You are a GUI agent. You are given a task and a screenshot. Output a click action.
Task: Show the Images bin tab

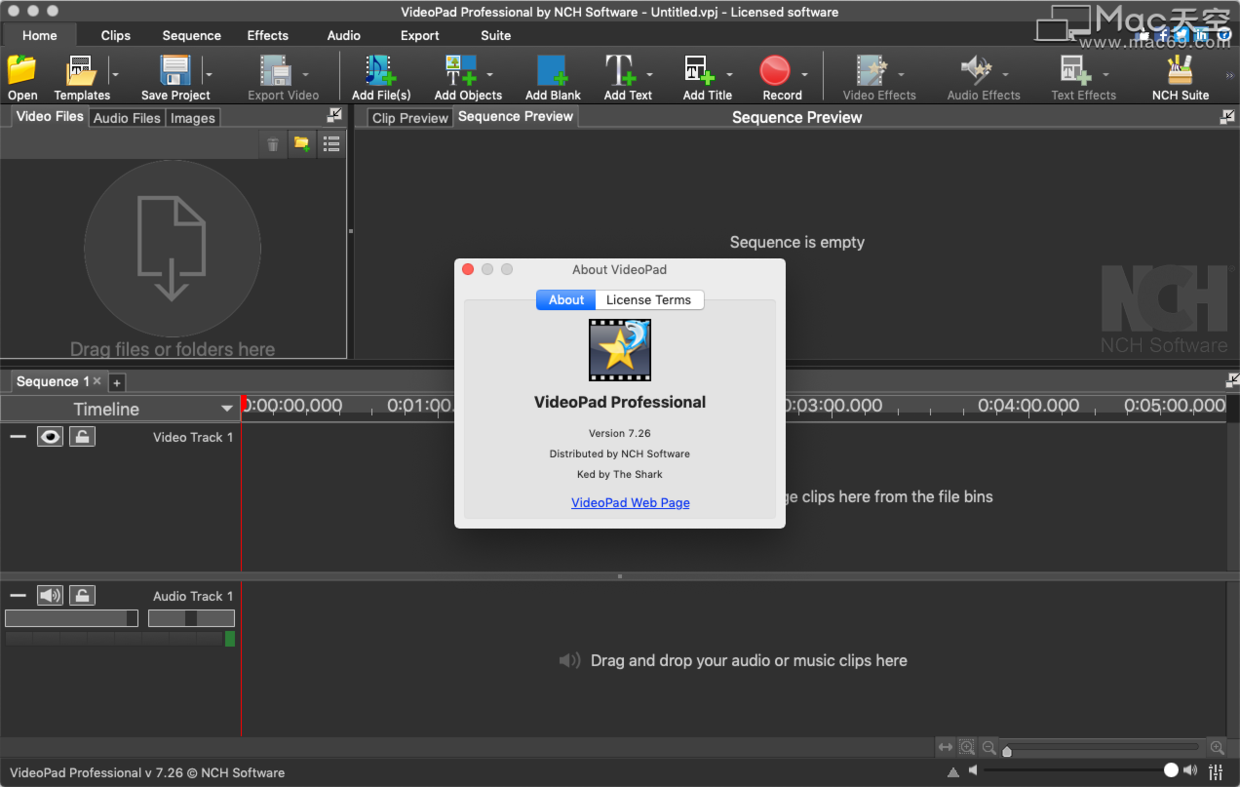pyautogui.click(x=193, y=118)
